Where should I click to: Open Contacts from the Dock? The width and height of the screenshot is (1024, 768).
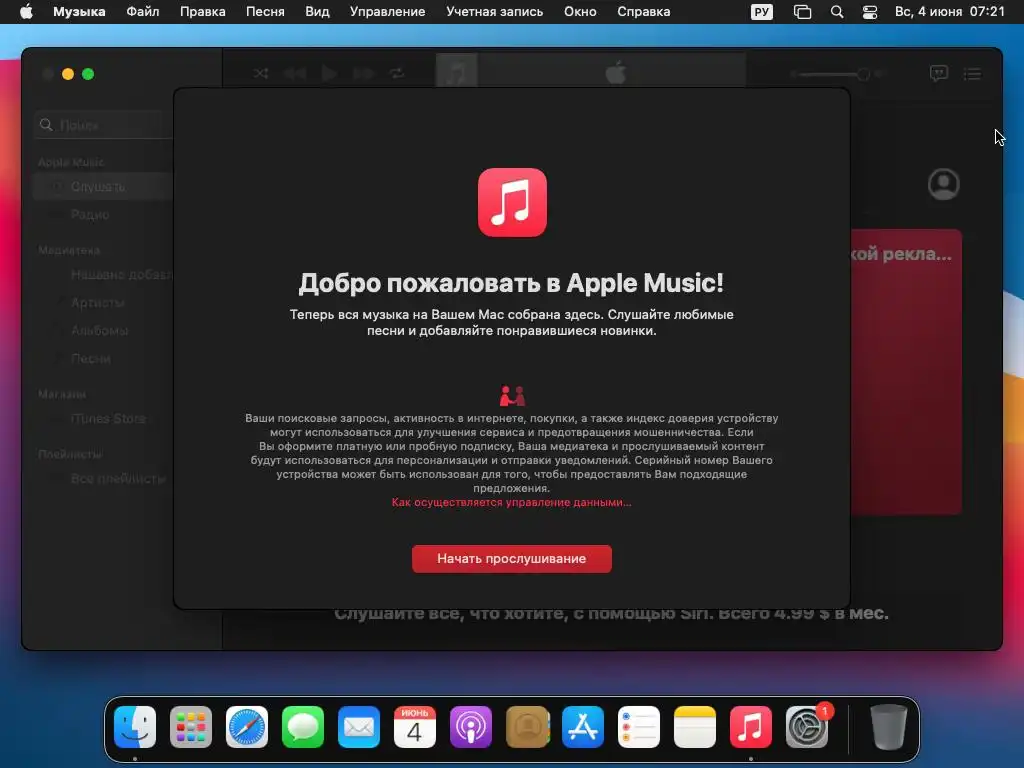527,727
